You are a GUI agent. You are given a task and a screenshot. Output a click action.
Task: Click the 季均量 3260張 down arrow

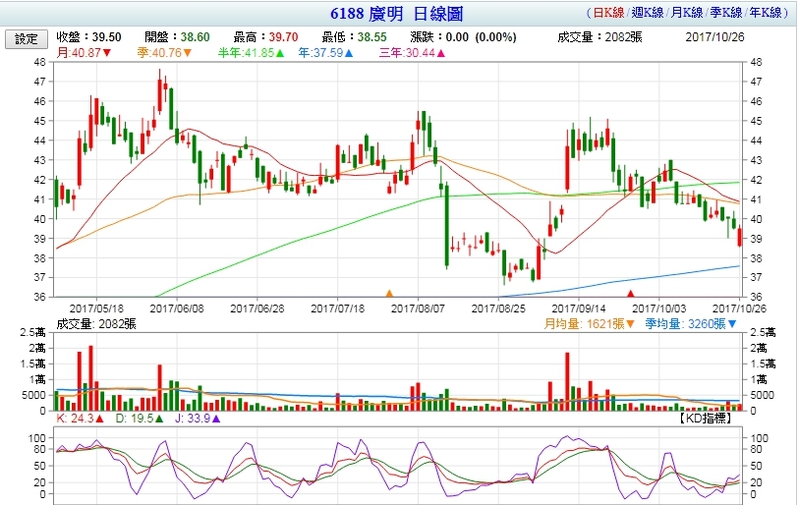(733, 324)
